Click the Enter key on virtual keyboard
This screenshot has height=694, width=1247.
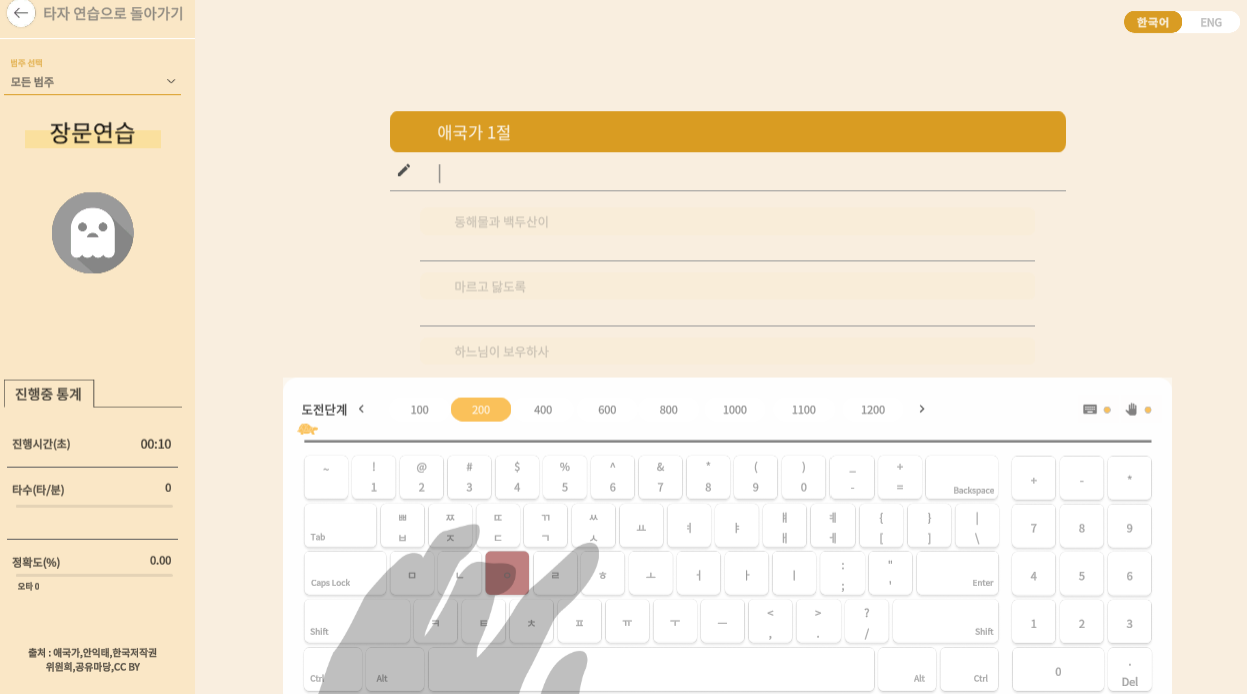957,573
